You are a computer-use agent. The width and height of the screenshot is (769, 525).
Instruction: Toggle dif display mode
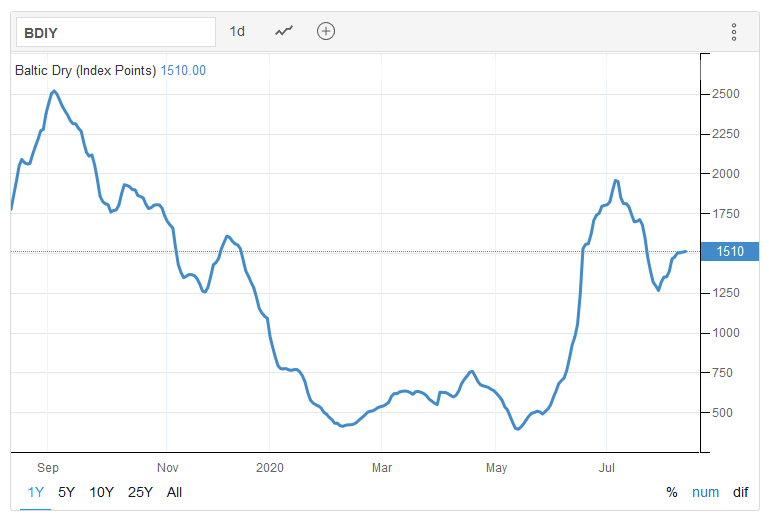[741, 492]
